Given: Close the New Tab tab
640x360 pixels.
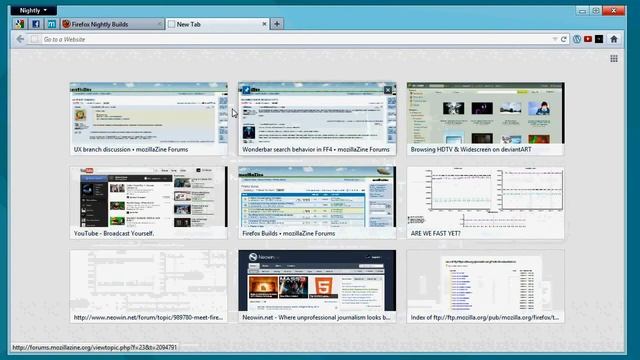Looking at the screenshot, I should click(264, 24).
